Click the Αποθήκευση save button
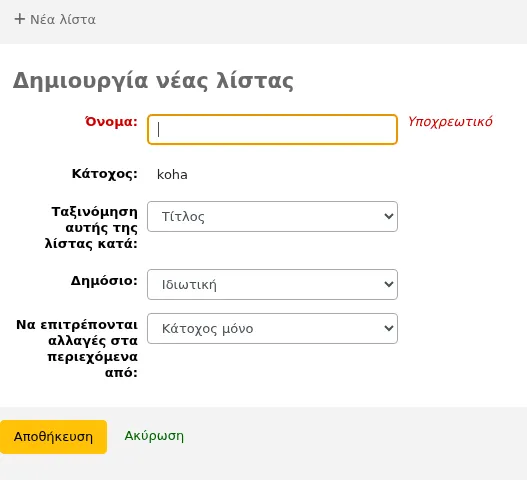527x480 pixels. pos(53,437)
